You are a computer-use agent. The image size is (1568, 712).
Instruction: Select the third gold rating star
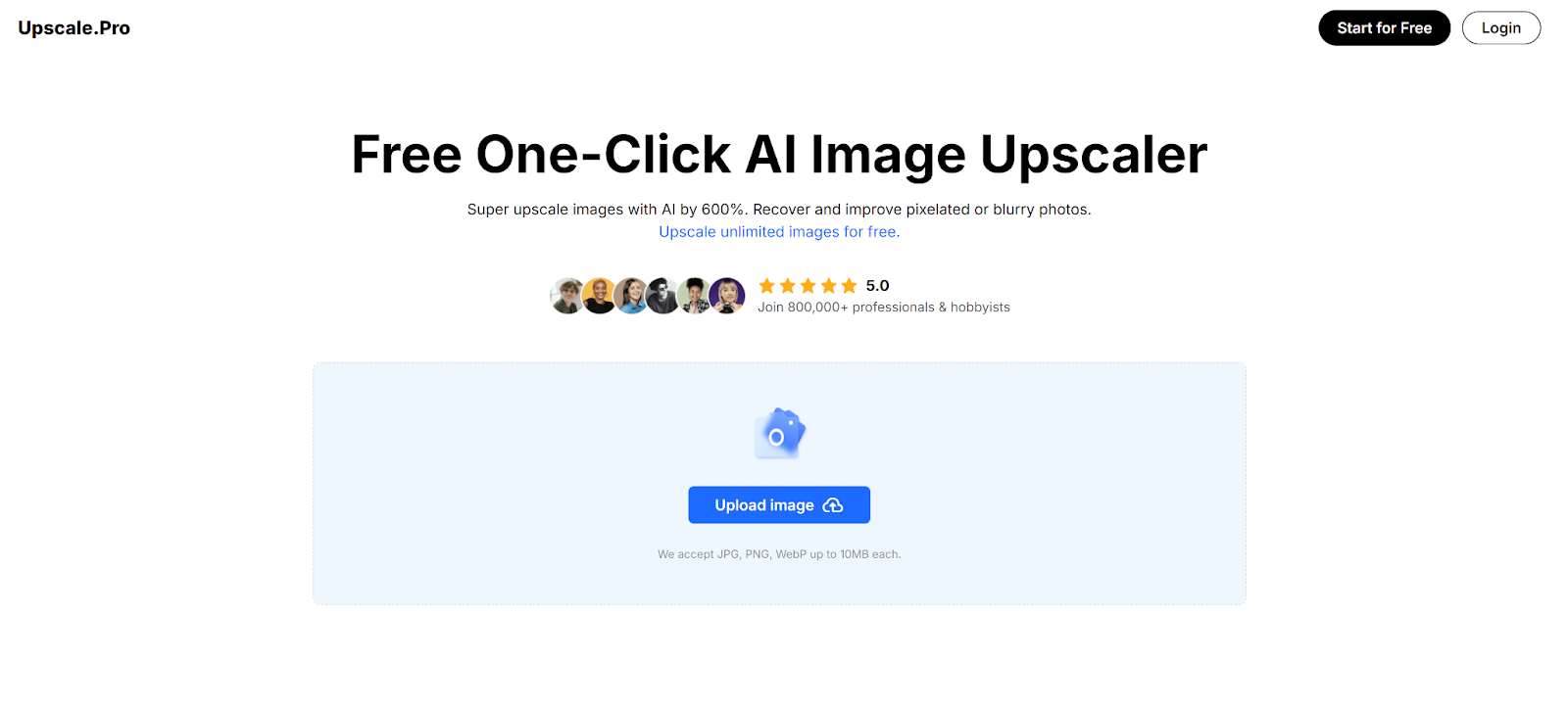click(x=808, y=286)
